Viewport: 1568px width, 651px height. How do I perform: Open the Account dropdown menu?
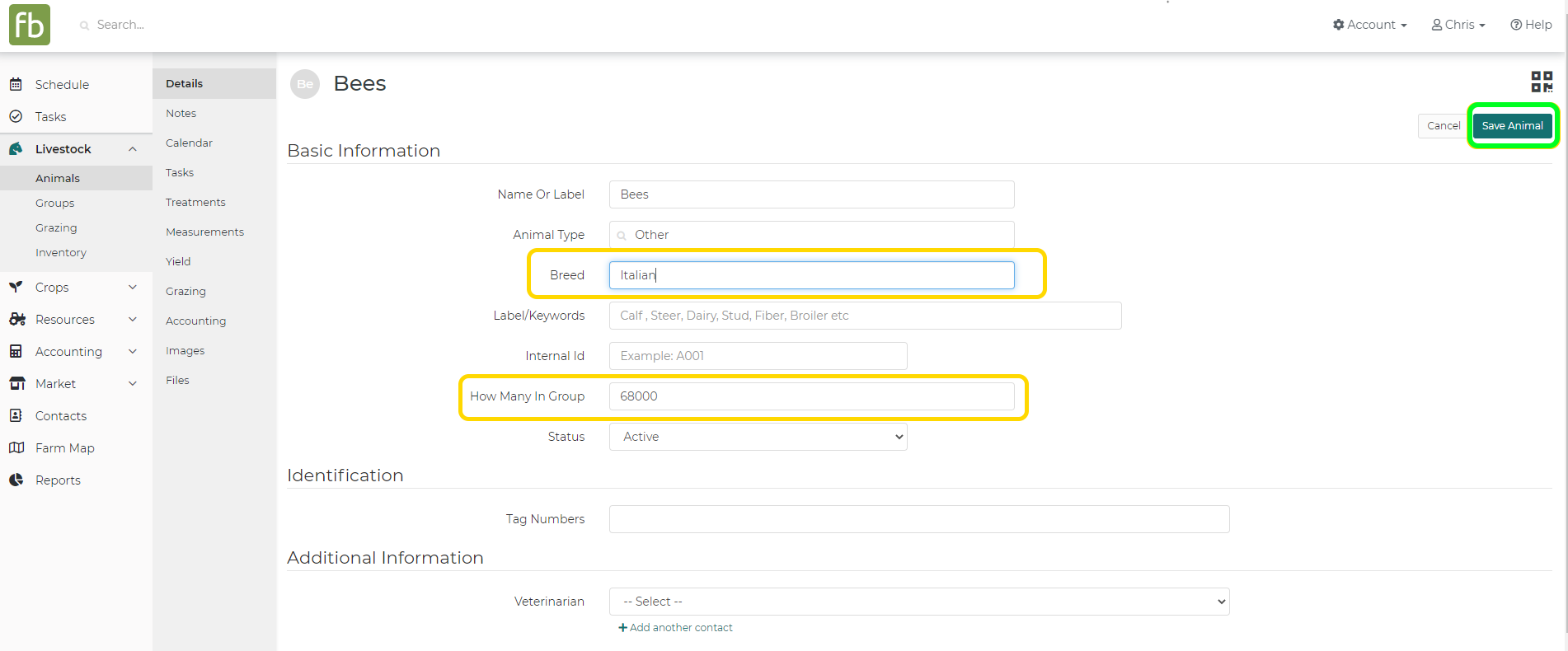[1369, 25]
